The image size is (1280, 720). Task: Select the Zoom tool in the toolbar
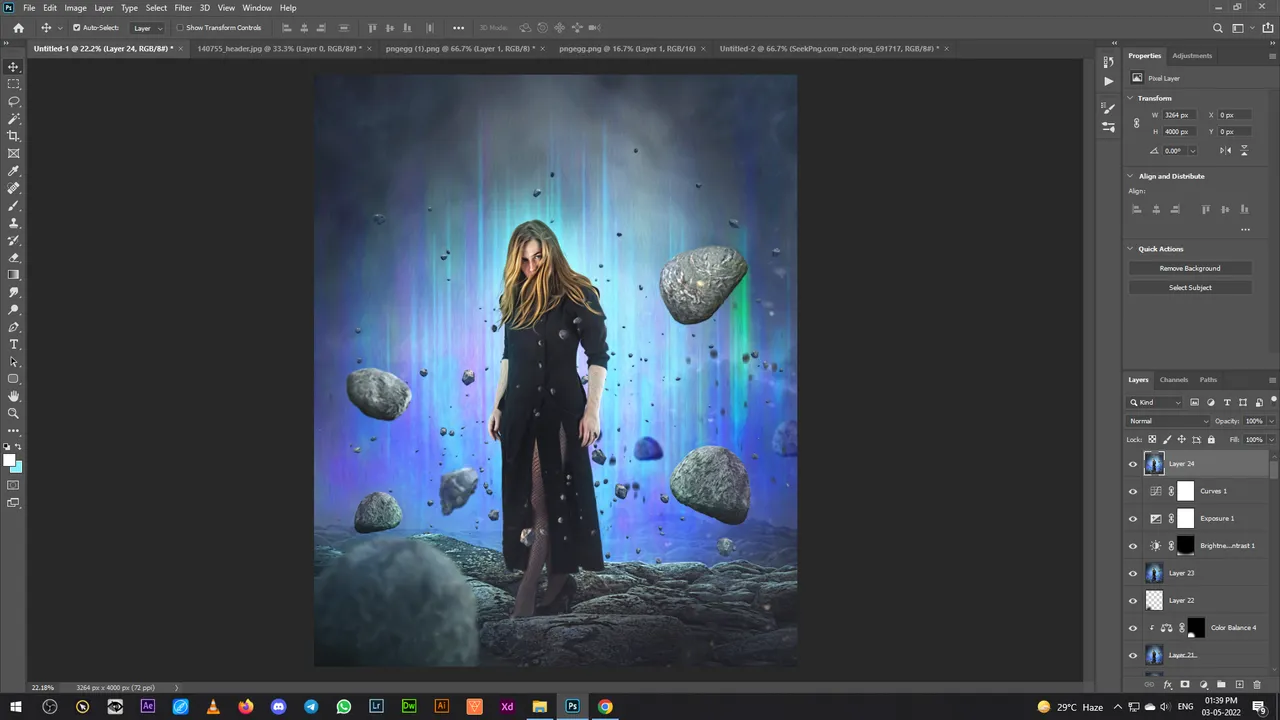click(14, 413)
